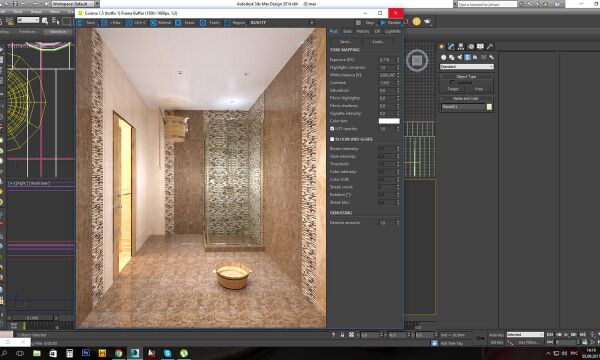Open the Workspace Default dropdown

[x=75, y=4]
